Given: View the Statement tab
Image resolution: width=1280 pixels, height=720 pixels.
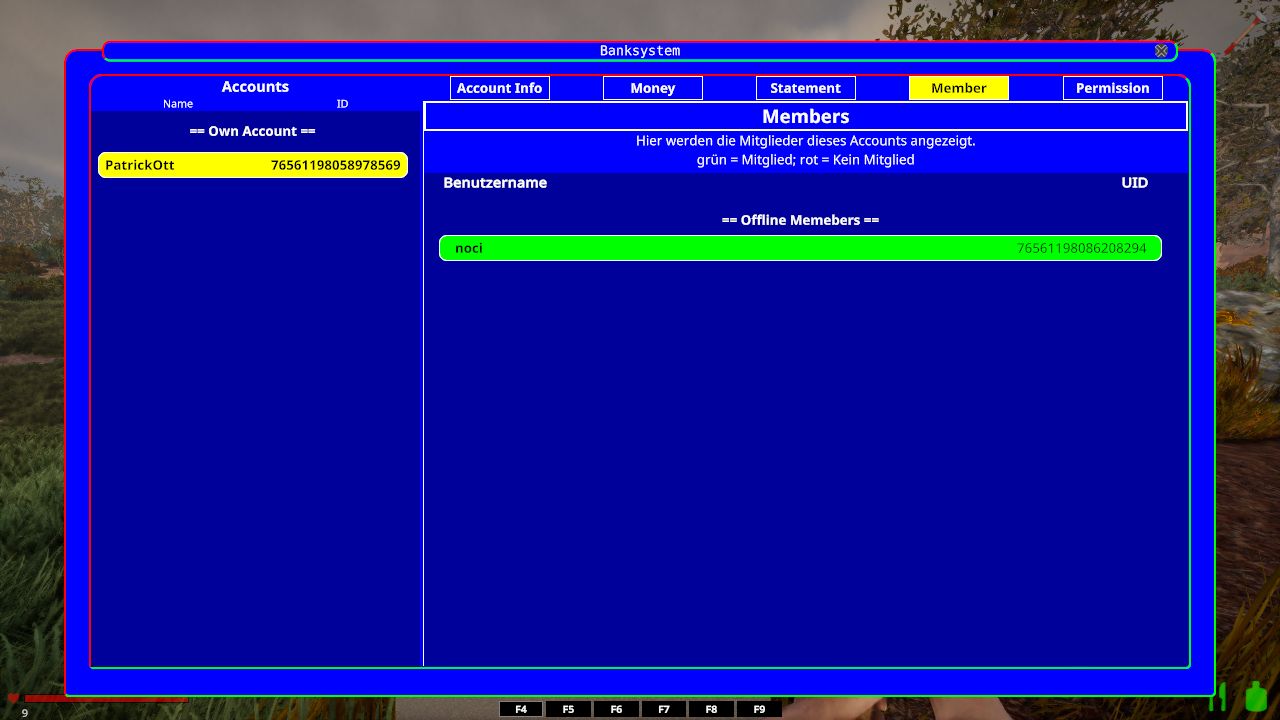Looking at the screenshot, I should [805, 88].
